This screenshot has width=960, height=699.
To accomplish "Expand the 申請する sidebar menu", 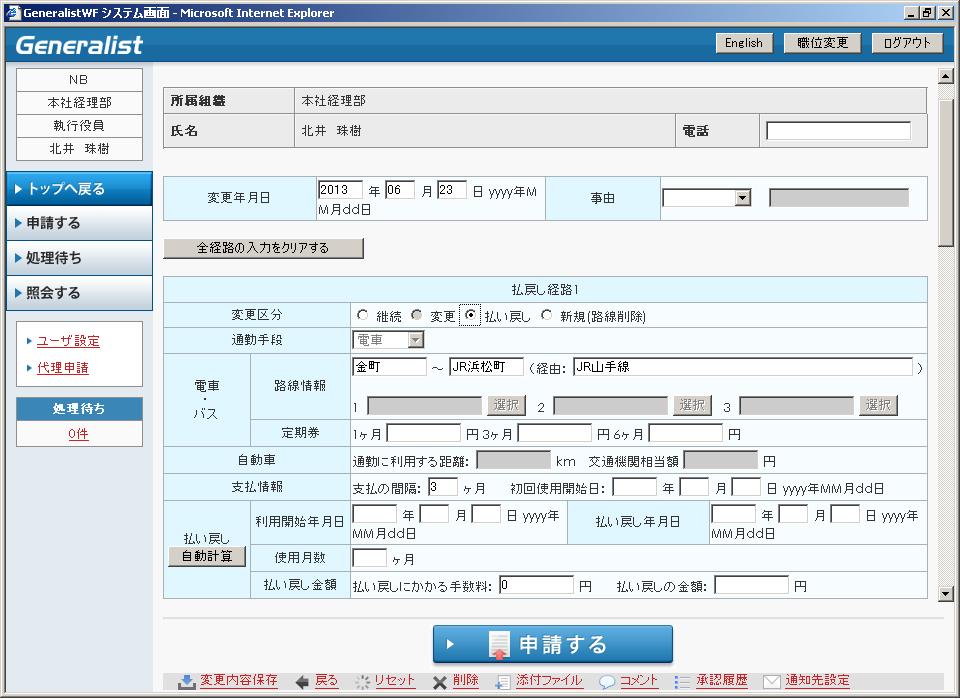I will pos(78,223).
